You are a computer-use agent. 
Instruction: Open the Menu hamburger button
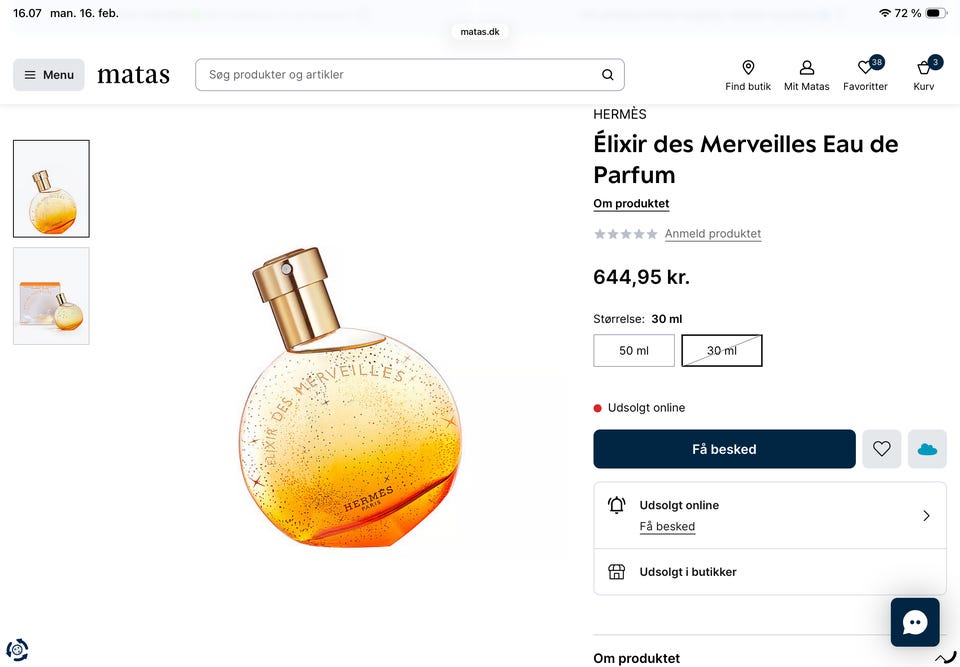coord(49,75)
